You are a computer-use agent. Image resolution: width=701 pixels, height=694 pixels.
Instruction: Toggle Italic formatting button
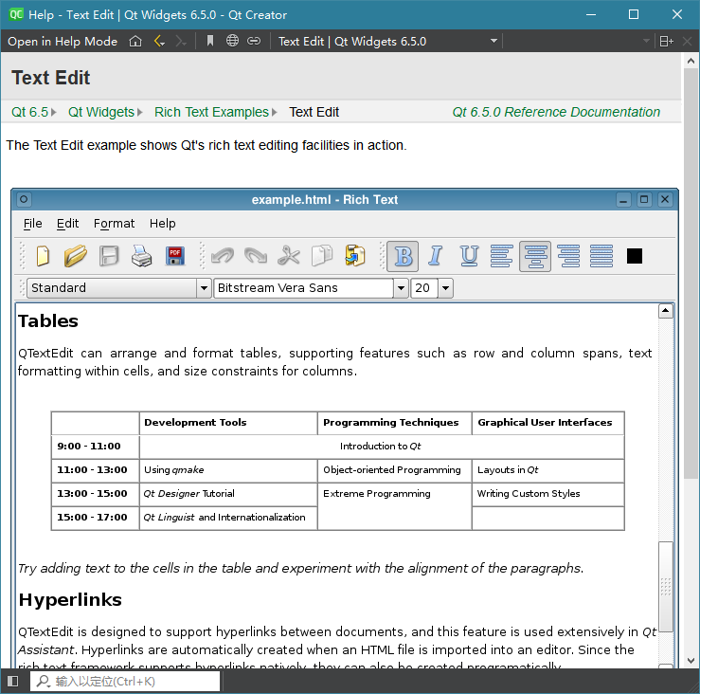coord(435,256)
